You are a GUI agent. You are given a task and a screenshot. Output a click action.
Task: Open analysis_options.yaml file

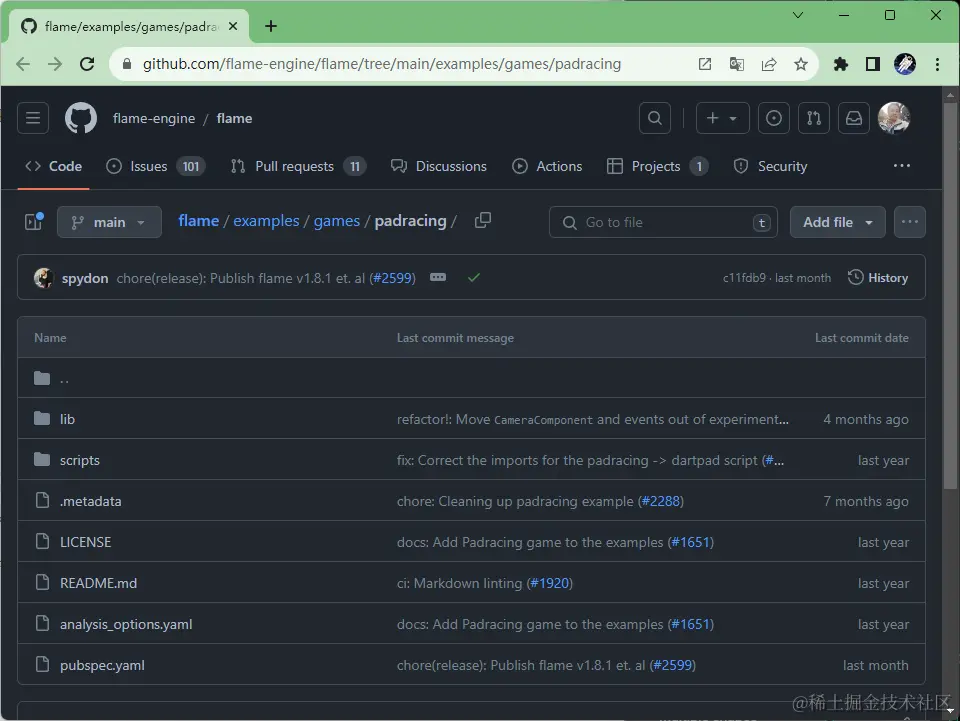tap(126, 624)
